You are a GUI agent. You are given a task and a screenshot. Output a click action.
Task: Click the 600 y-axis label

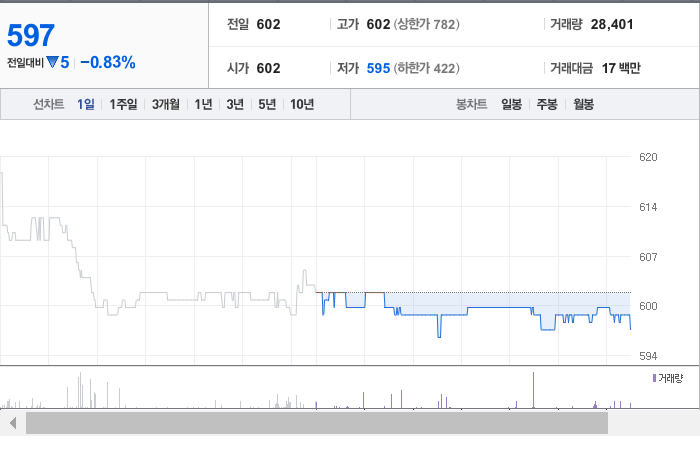[648, 306]
